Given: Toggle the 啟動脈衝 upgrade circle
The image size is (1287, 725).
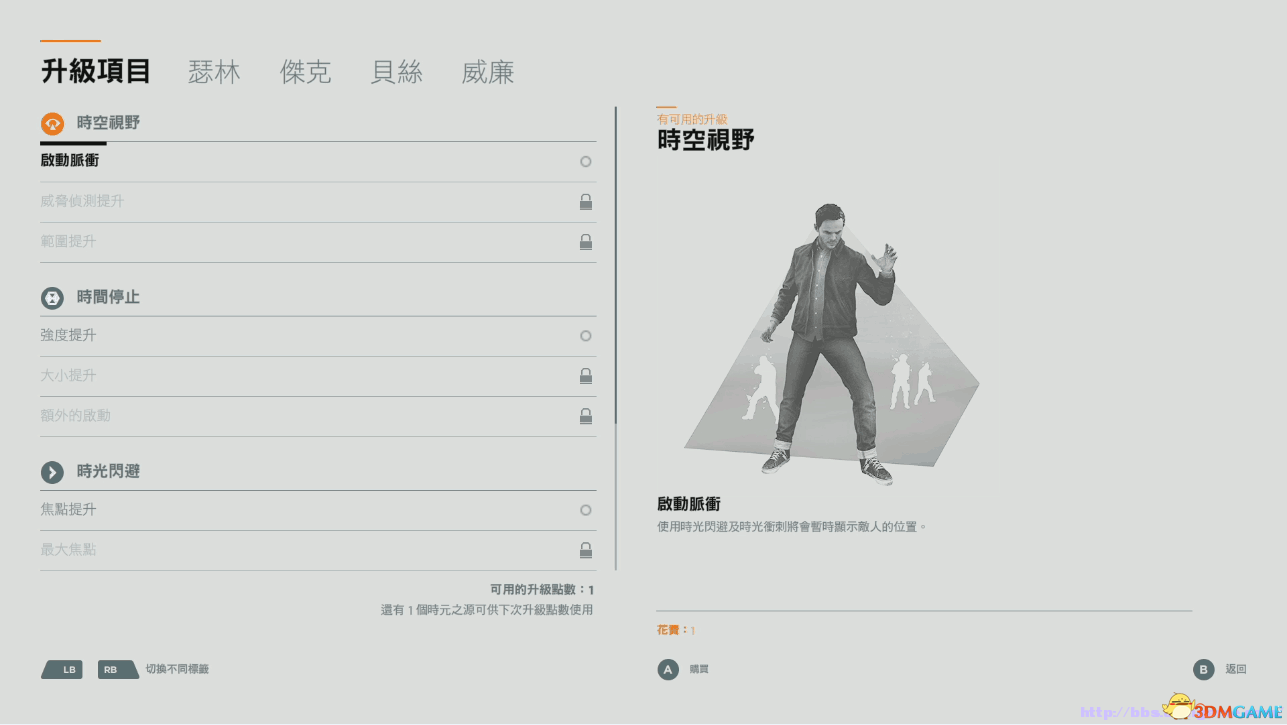Looking at the screenshot, I should tap(586, 161).
